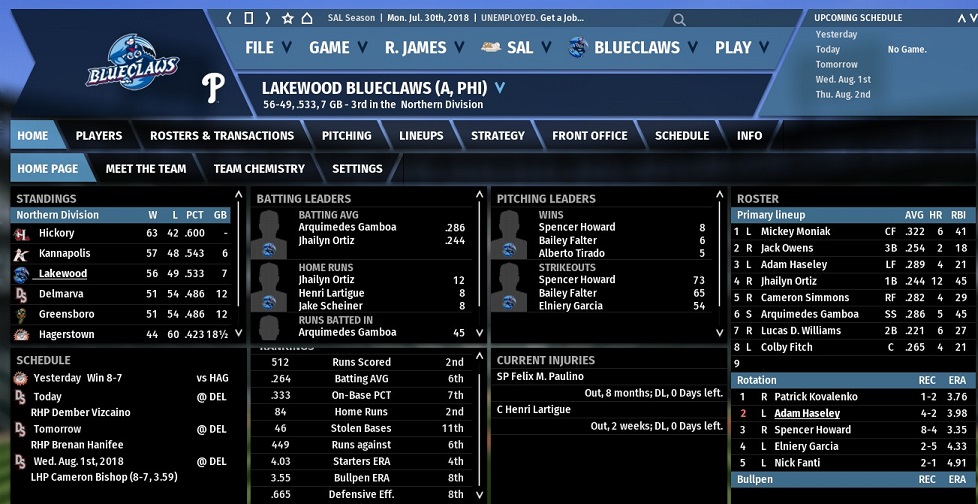This screenshot has width=978, height=504.
Task: Go back with the left arrow icon
Action: [x=229, y=18]
